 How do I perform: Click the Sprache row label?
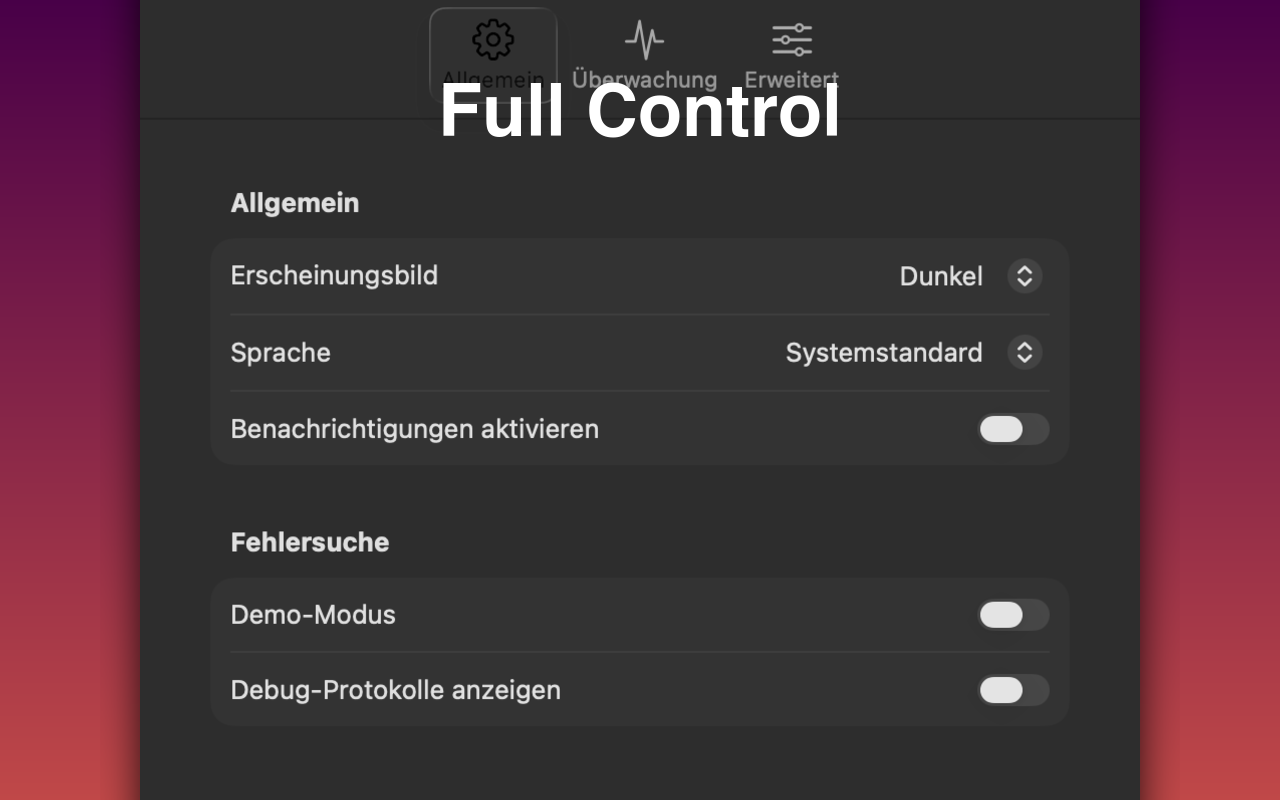pyautogui.click(x=280, y=352)
